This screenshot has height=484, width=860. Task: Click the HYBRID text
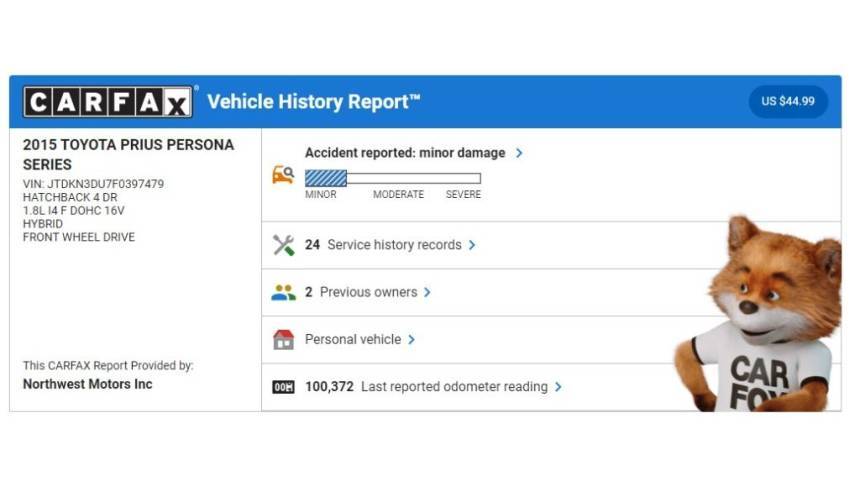pos(43,224)
